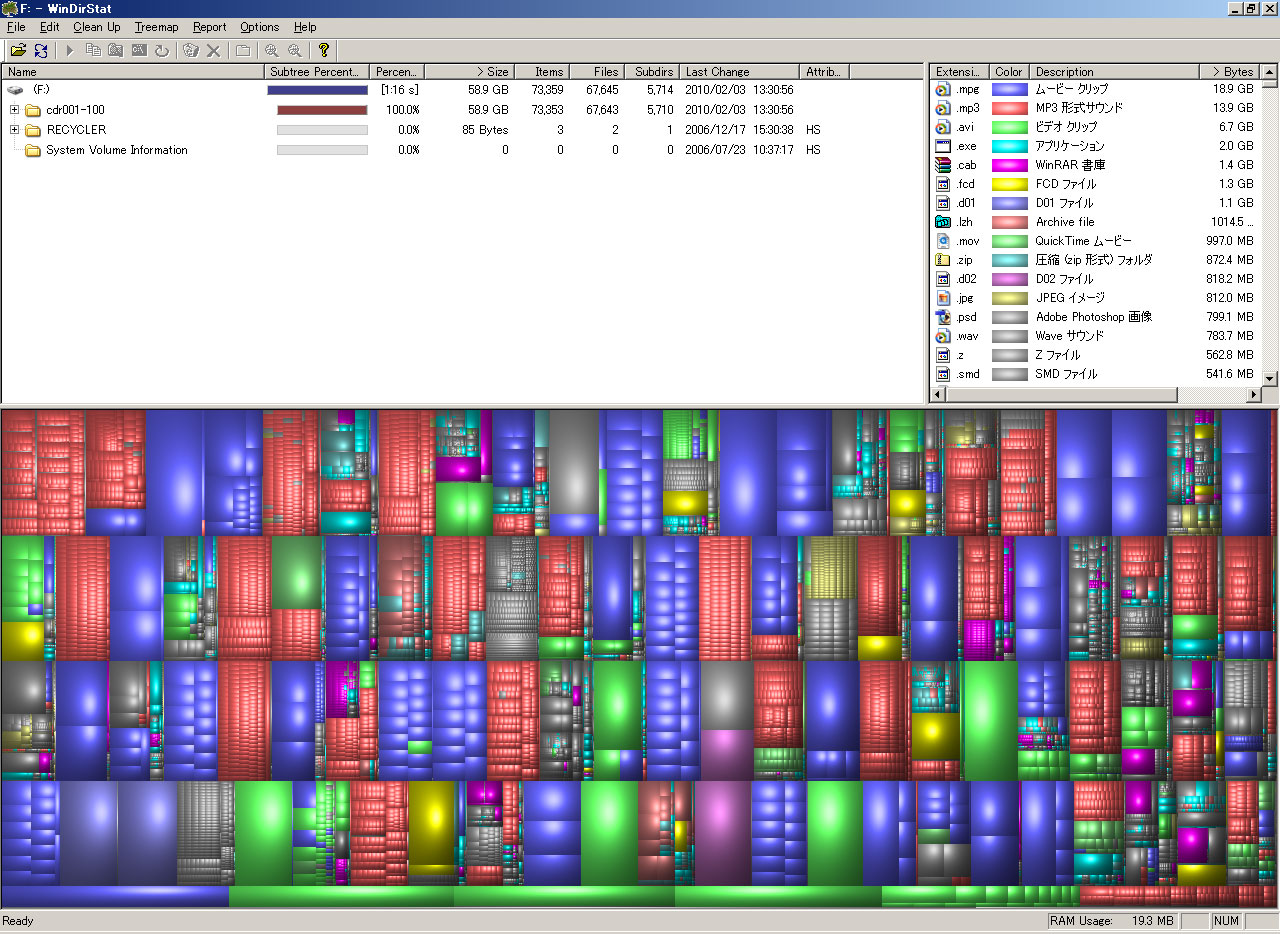
Task: Click the Refresh All toolbar icon
Action: (41, 50)
